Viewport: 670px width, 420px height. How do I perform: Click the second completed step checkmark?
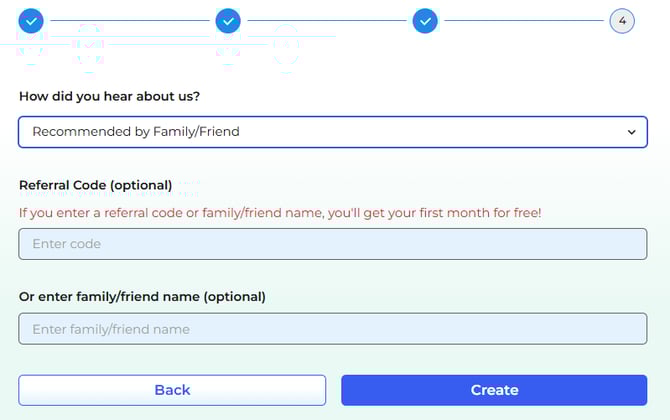click(x=228, y=20)
